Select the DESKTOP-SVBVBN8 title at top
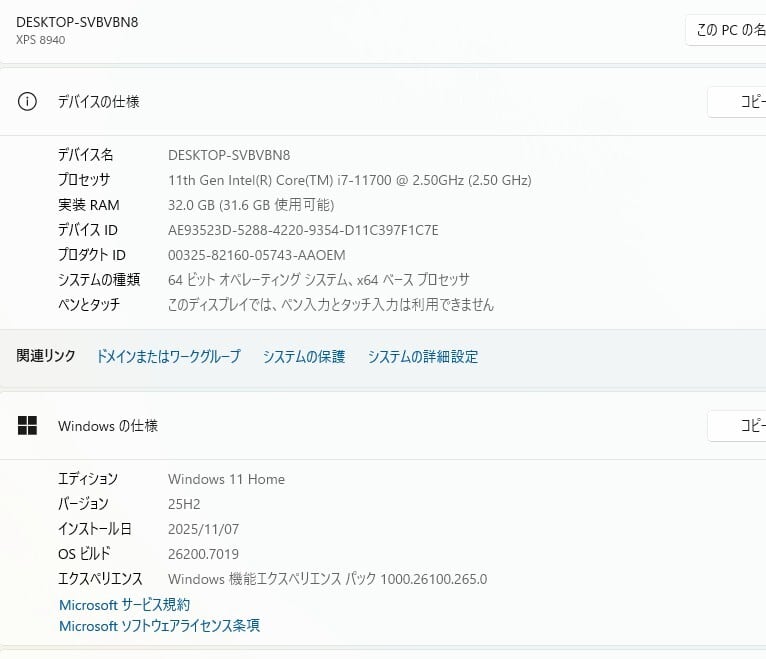The height and width of the screenshot is (659, 766). click(x=77, y=22)
